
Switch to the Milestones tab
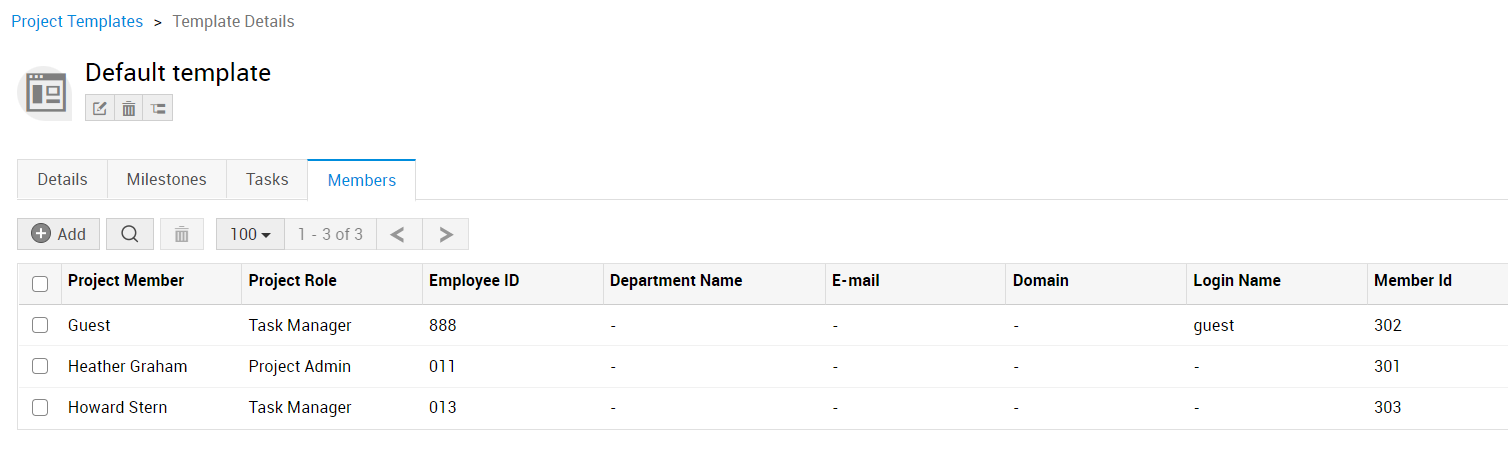tap(166, 180)
